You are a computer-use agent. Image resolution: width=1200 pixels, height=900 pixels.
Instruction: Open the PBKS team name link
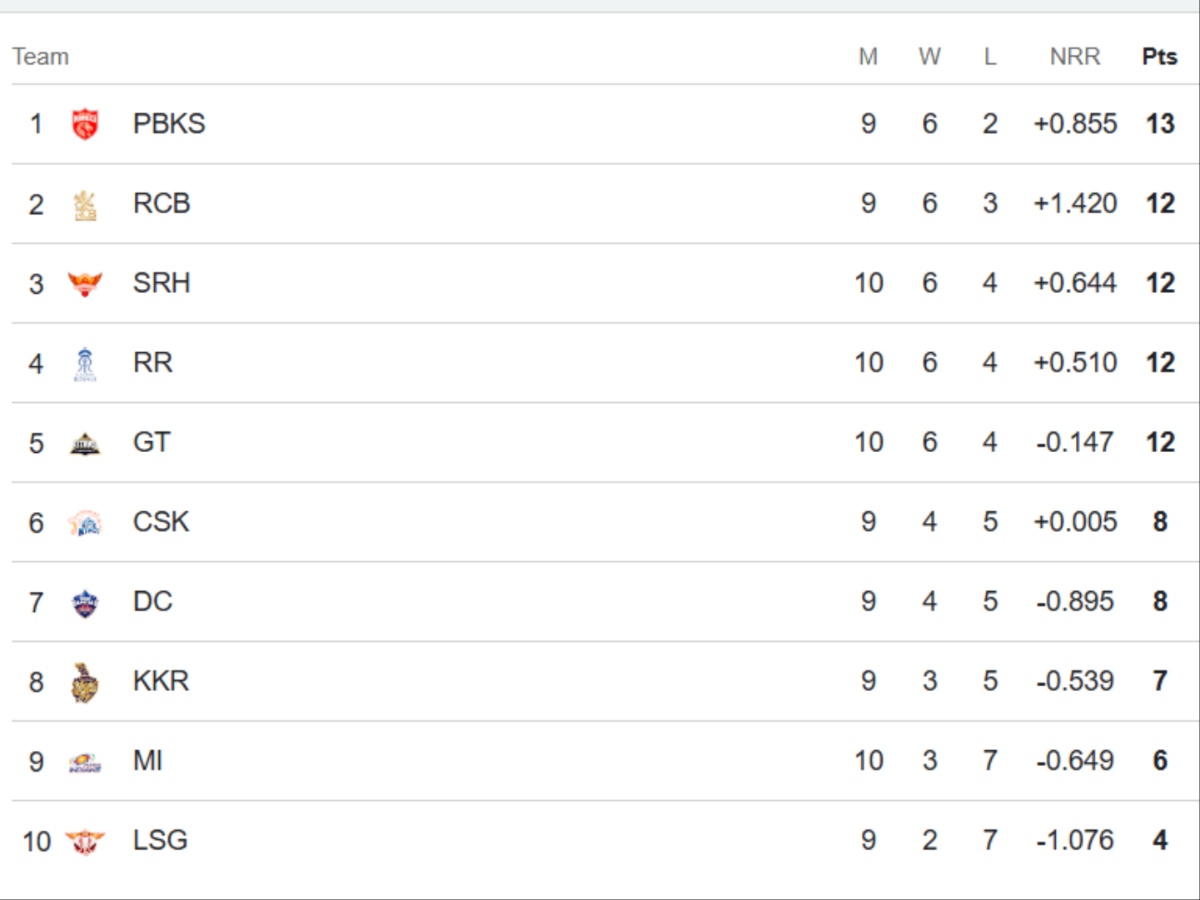click(169, 124)
